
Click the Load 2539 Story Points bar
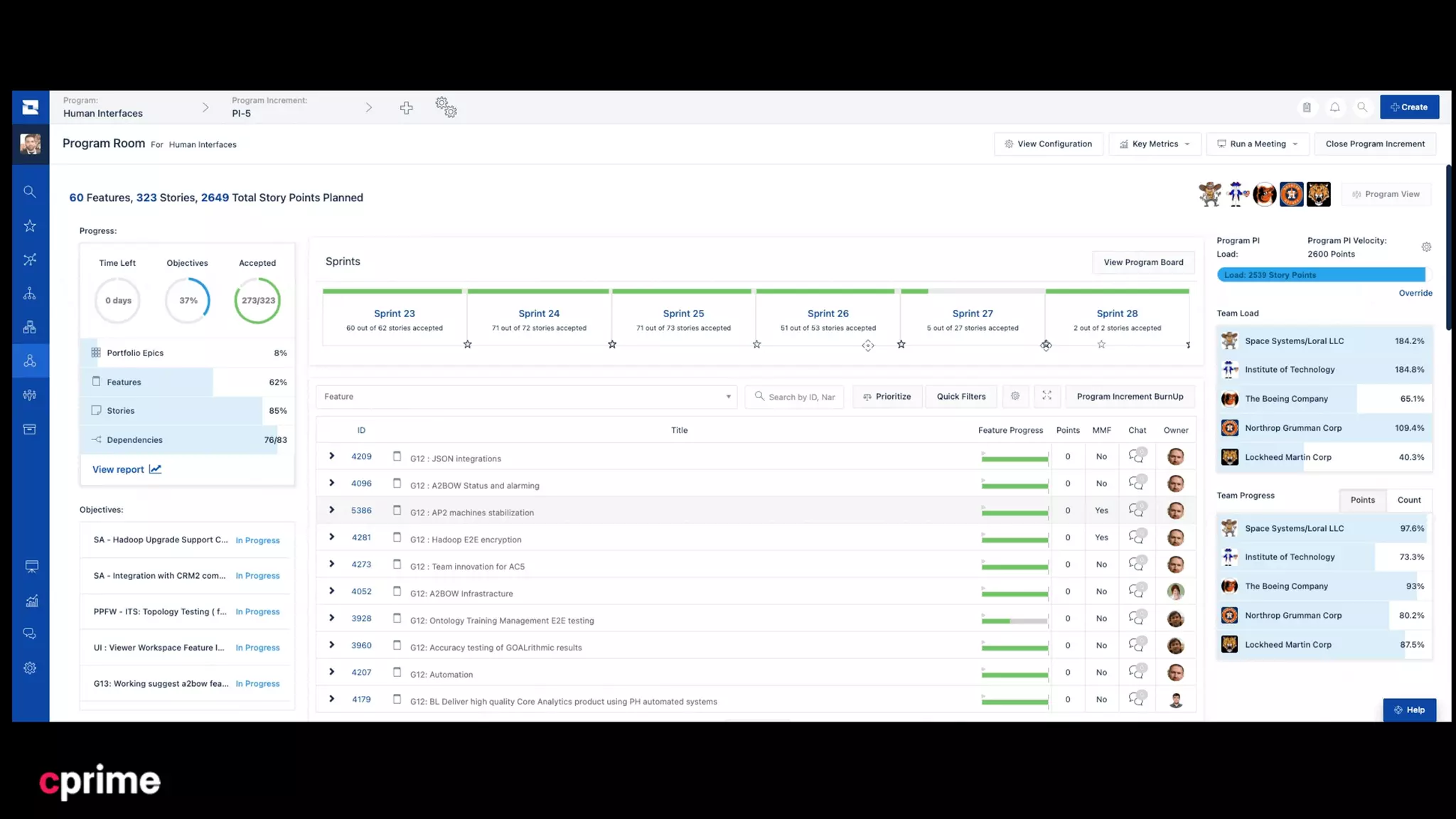coord(1321,275)
